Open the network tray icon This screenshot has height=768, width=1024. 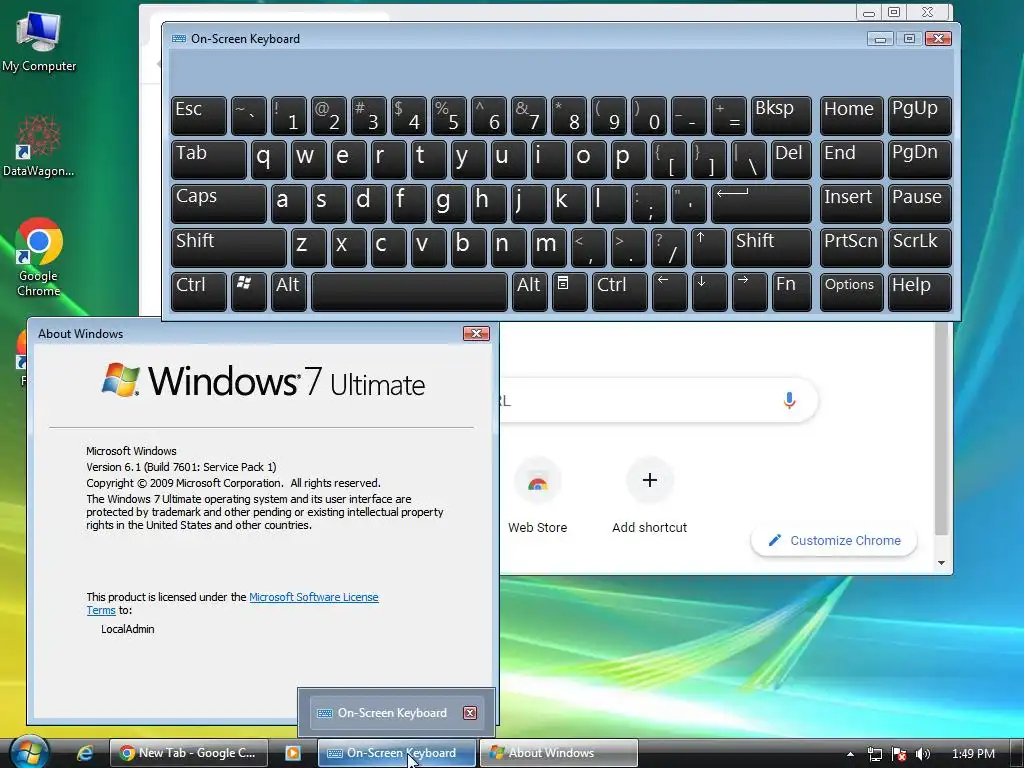[875, 754]
